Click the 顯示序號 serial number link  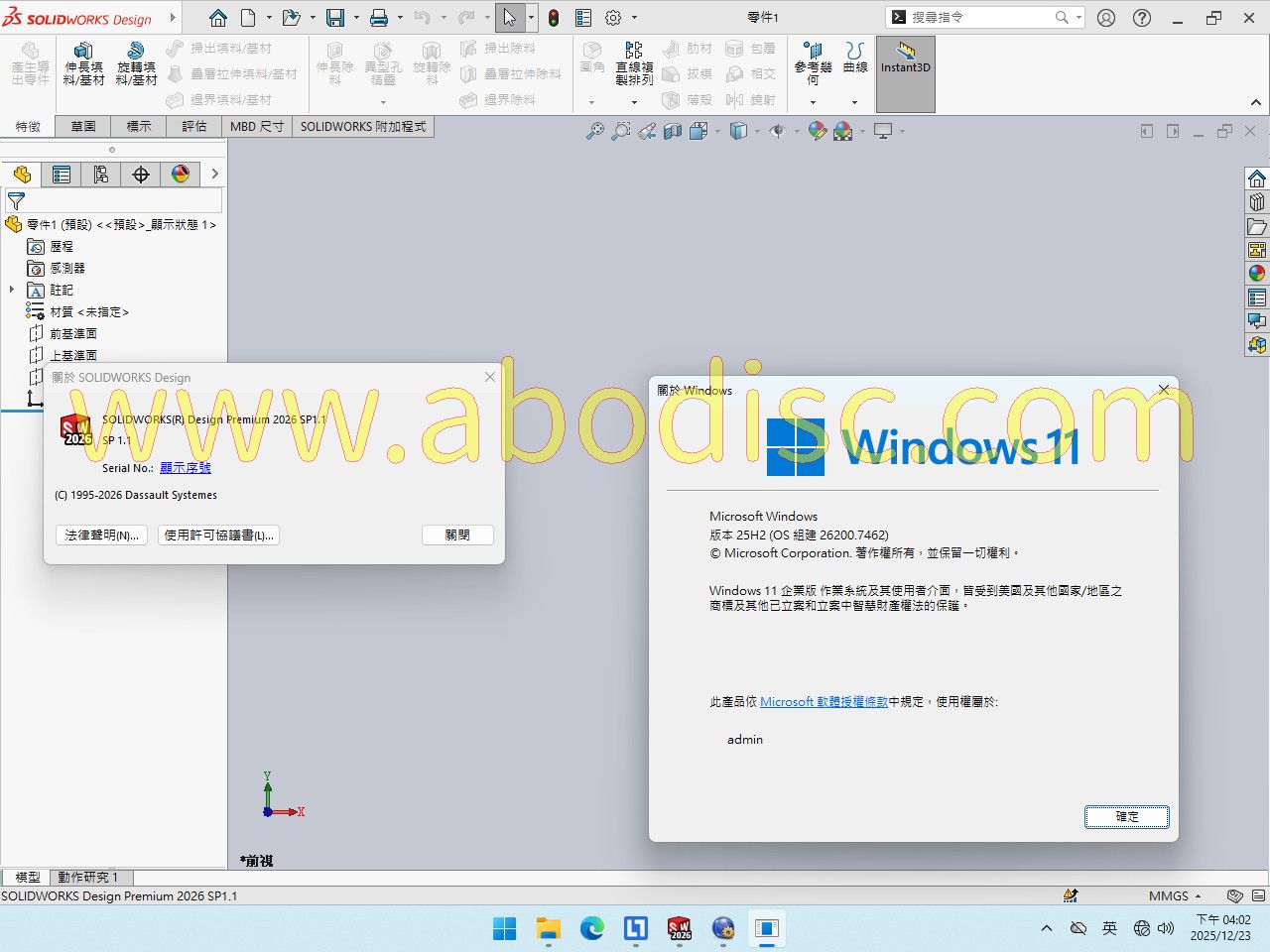[186, 467]
